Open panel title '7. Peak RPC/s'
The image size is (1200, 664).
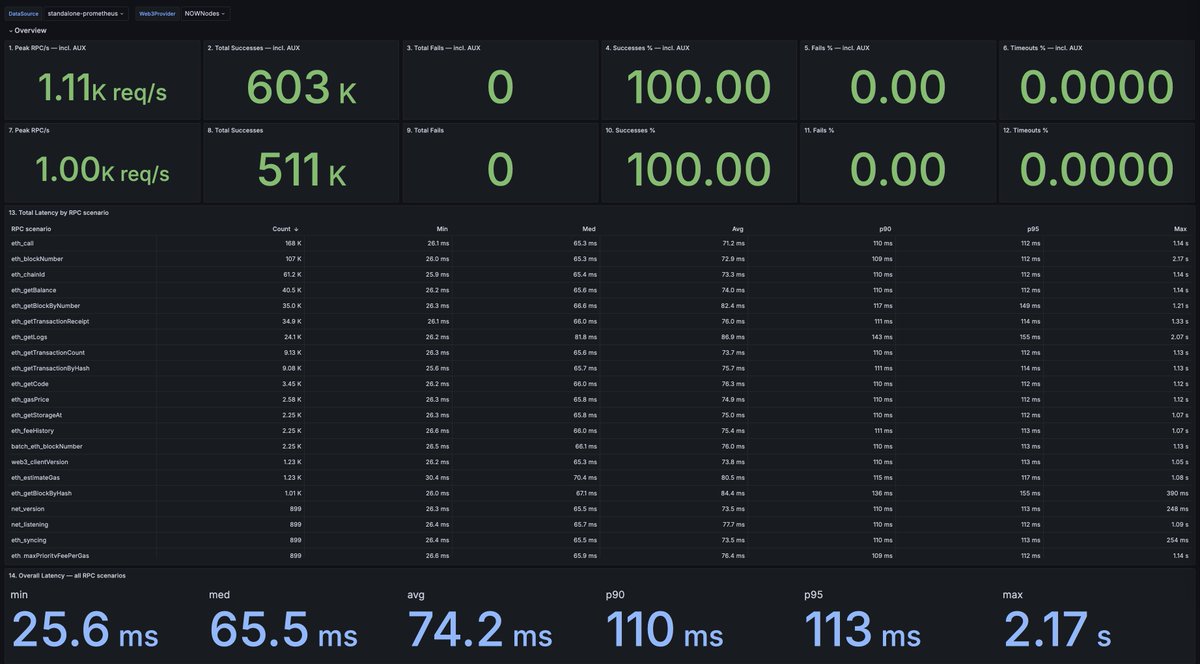point(29,130)
